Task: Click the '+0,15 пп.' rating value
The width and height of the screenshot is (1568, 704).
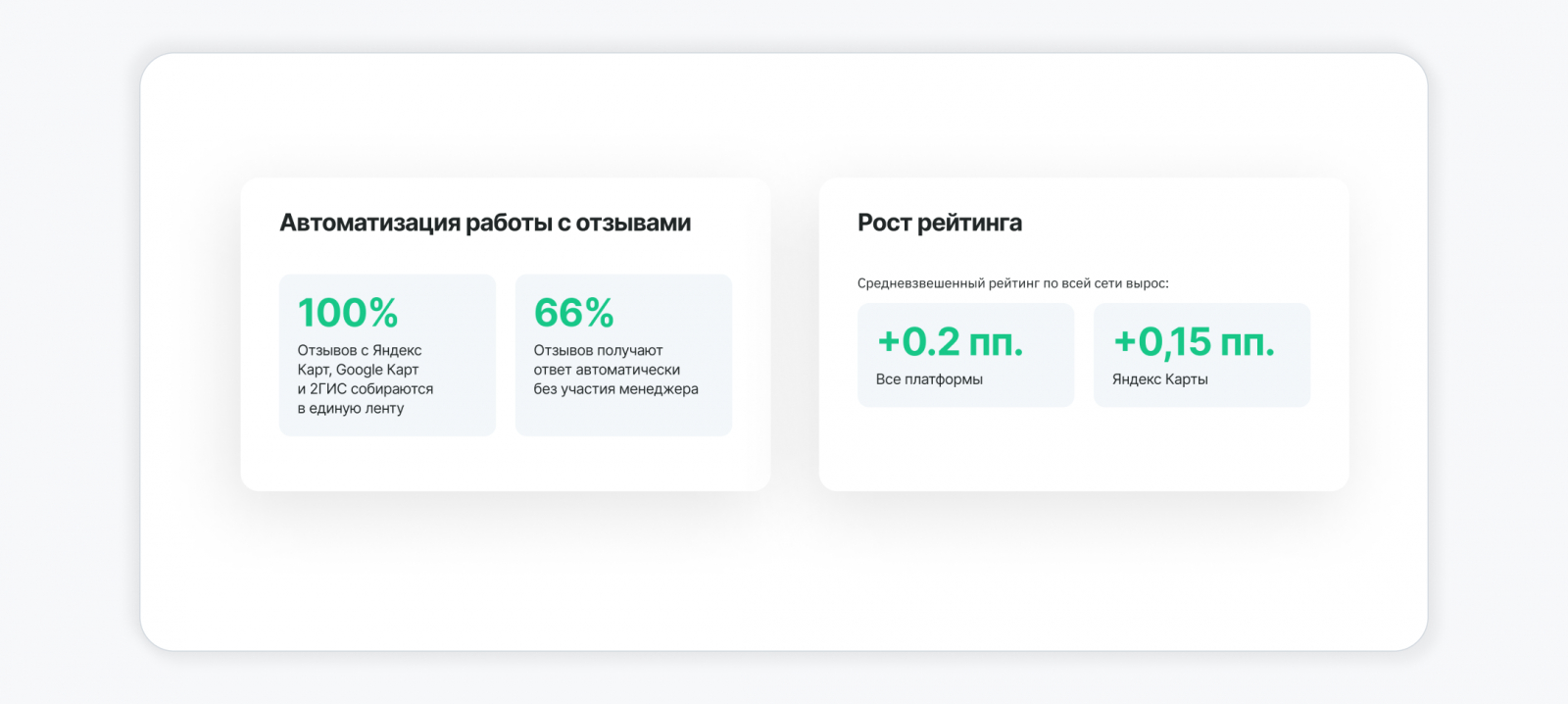Action: click(1194, 342)
